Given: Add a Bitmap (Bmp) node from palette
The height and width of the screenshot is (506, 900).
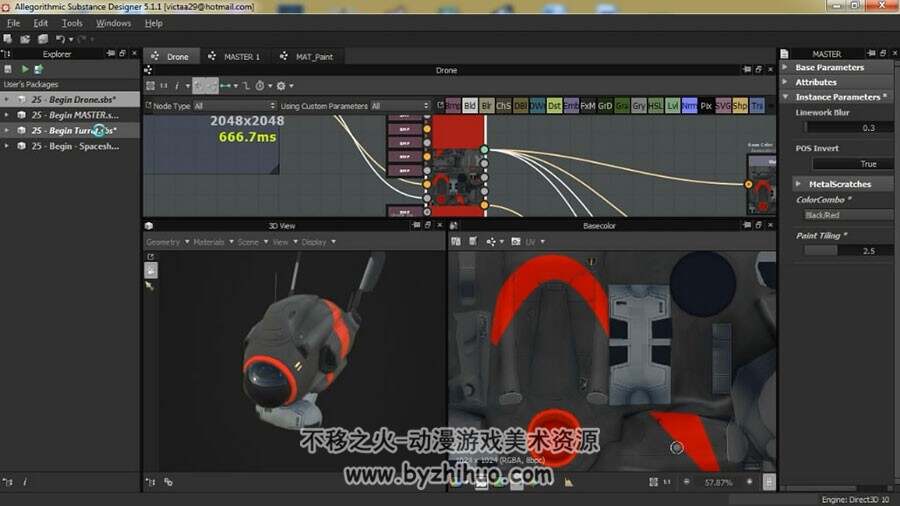Looking at the screenshot, I should pyautogui.click(x=453, y=106).
